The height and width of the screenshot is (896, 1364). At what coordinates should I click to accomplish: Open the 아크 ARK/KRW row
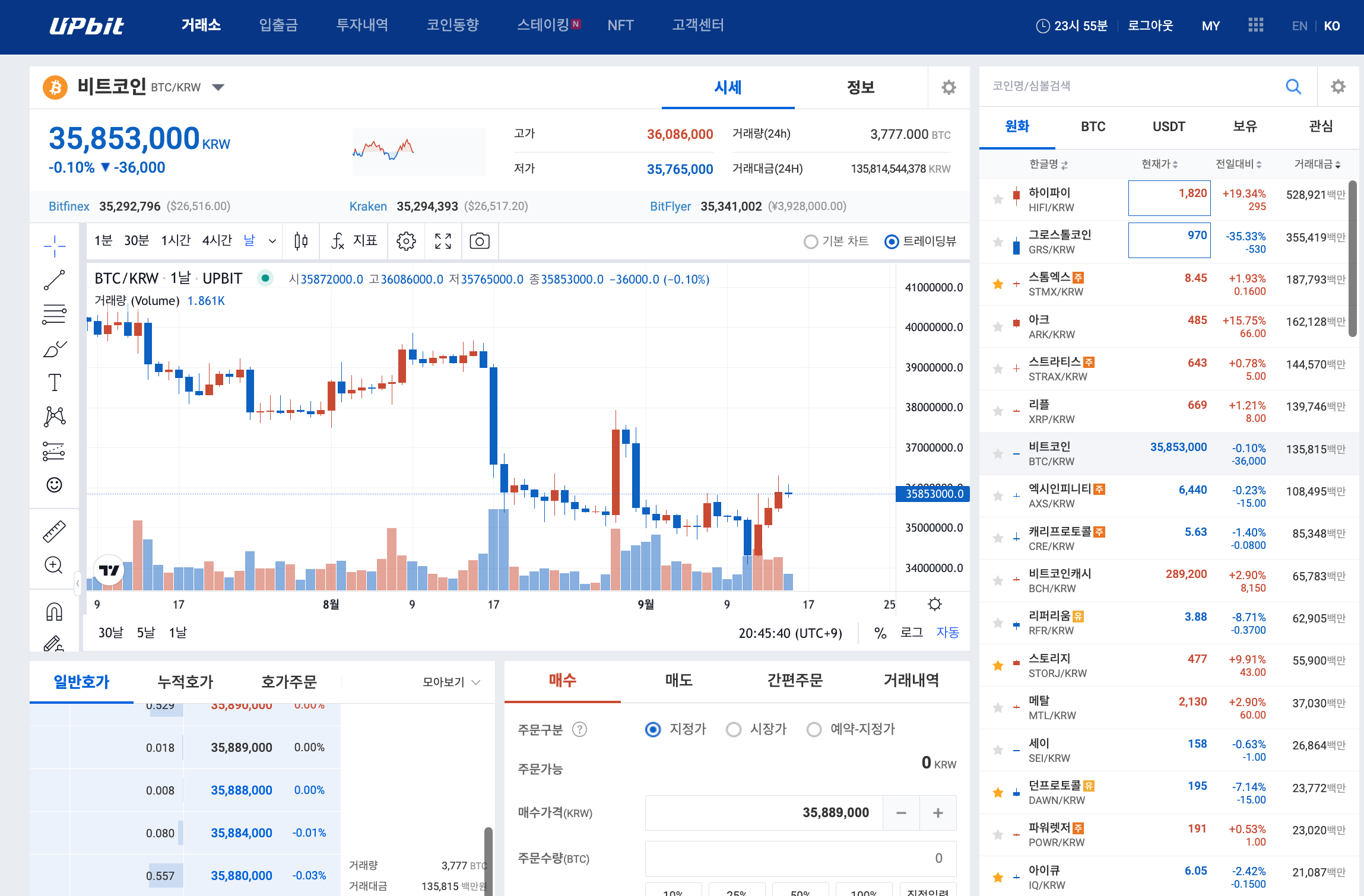(x=1168, y=327)
